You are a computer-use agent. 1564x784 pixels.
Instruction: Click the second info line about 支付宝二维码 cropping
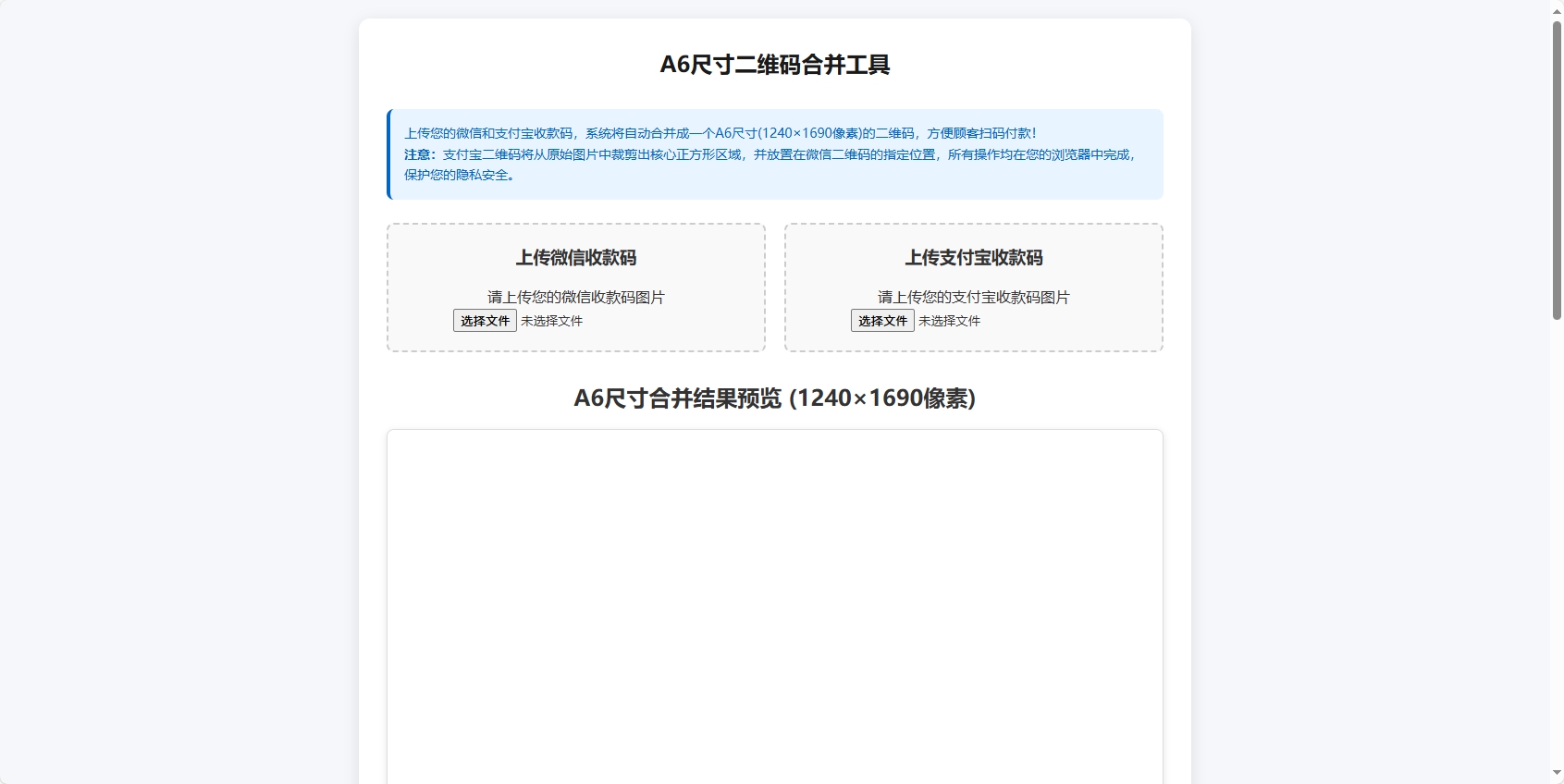[x=786, y=154]
